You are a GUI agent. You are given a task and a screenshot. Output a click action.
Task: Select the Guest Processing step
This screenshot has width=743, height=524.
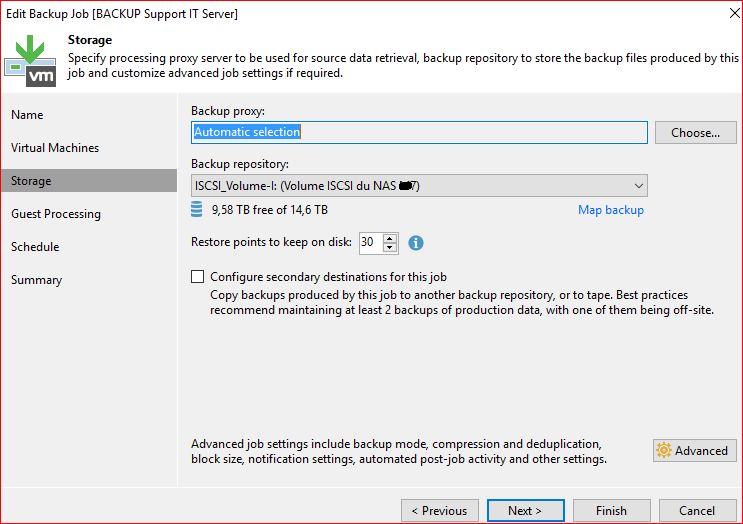pyautogui.click(x=56, y=214)
